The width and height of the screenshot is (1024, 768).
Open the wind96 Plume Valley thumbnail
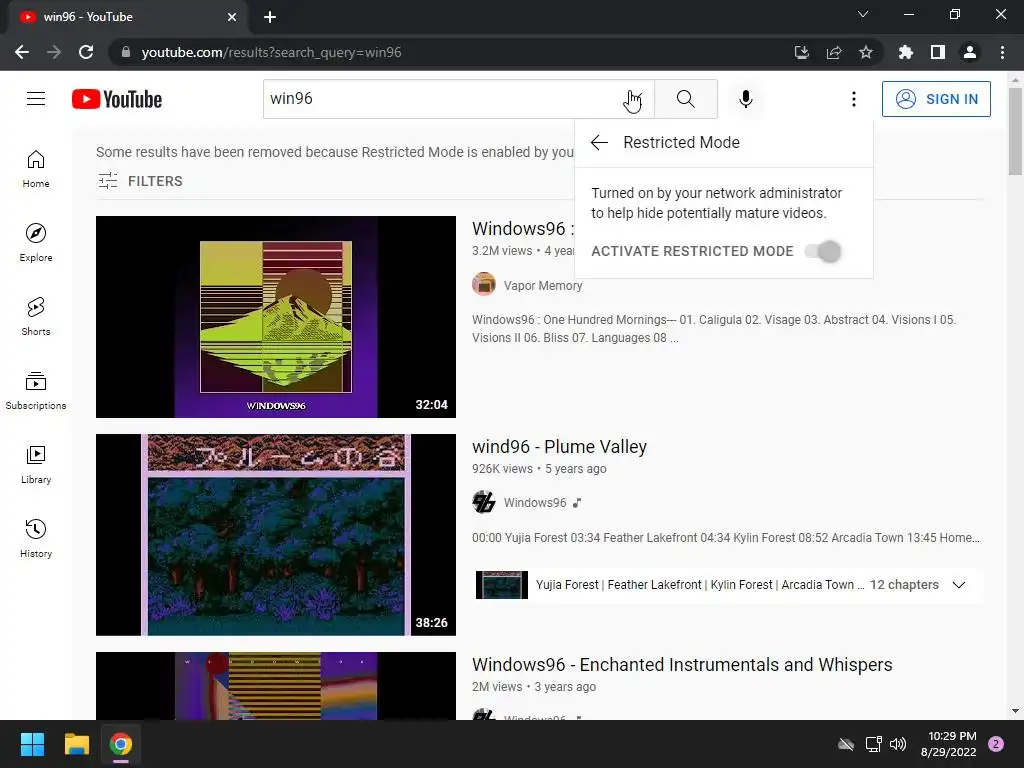(x=276, y=535)
